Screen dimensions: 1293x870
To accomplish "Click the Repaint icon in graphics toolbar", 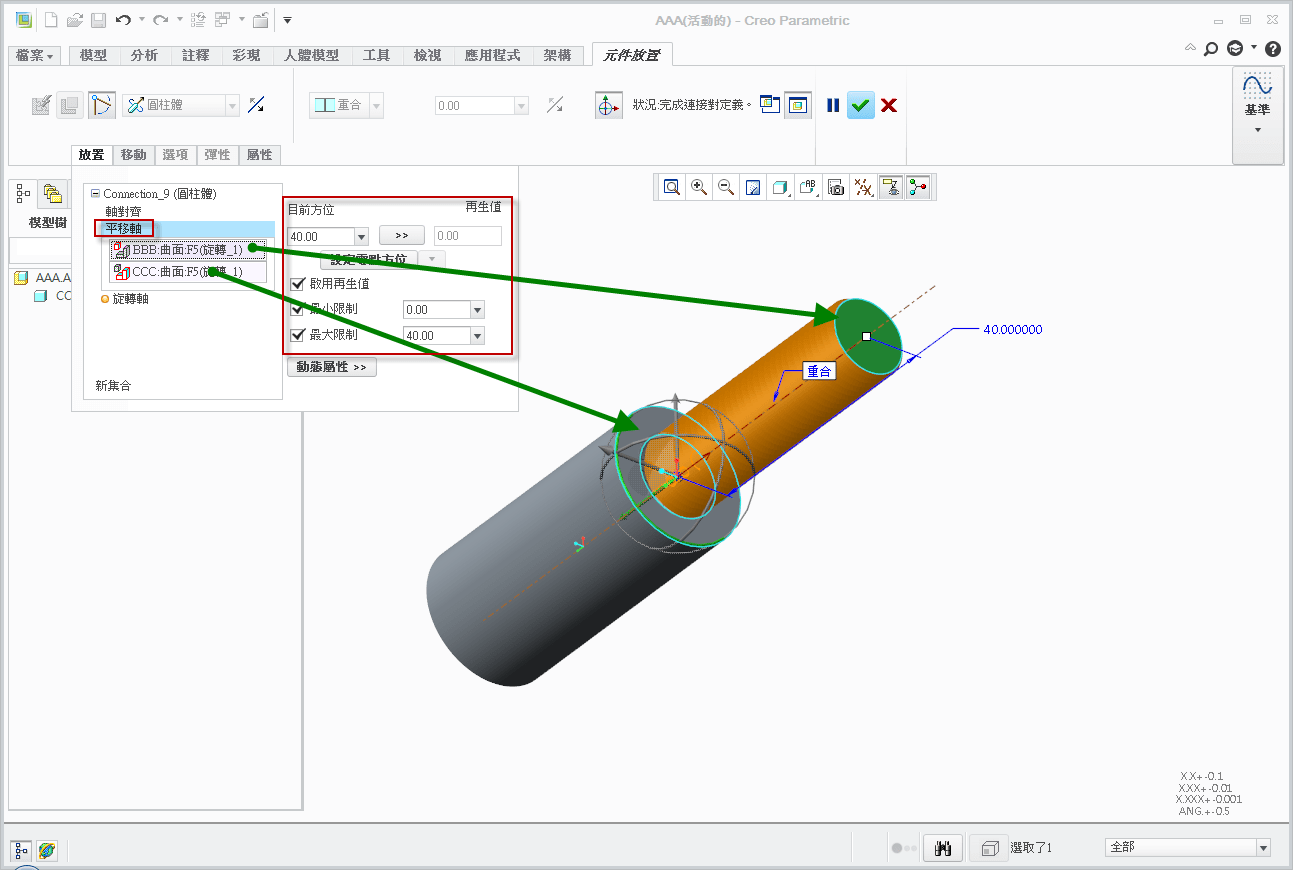I will (754, 187).
